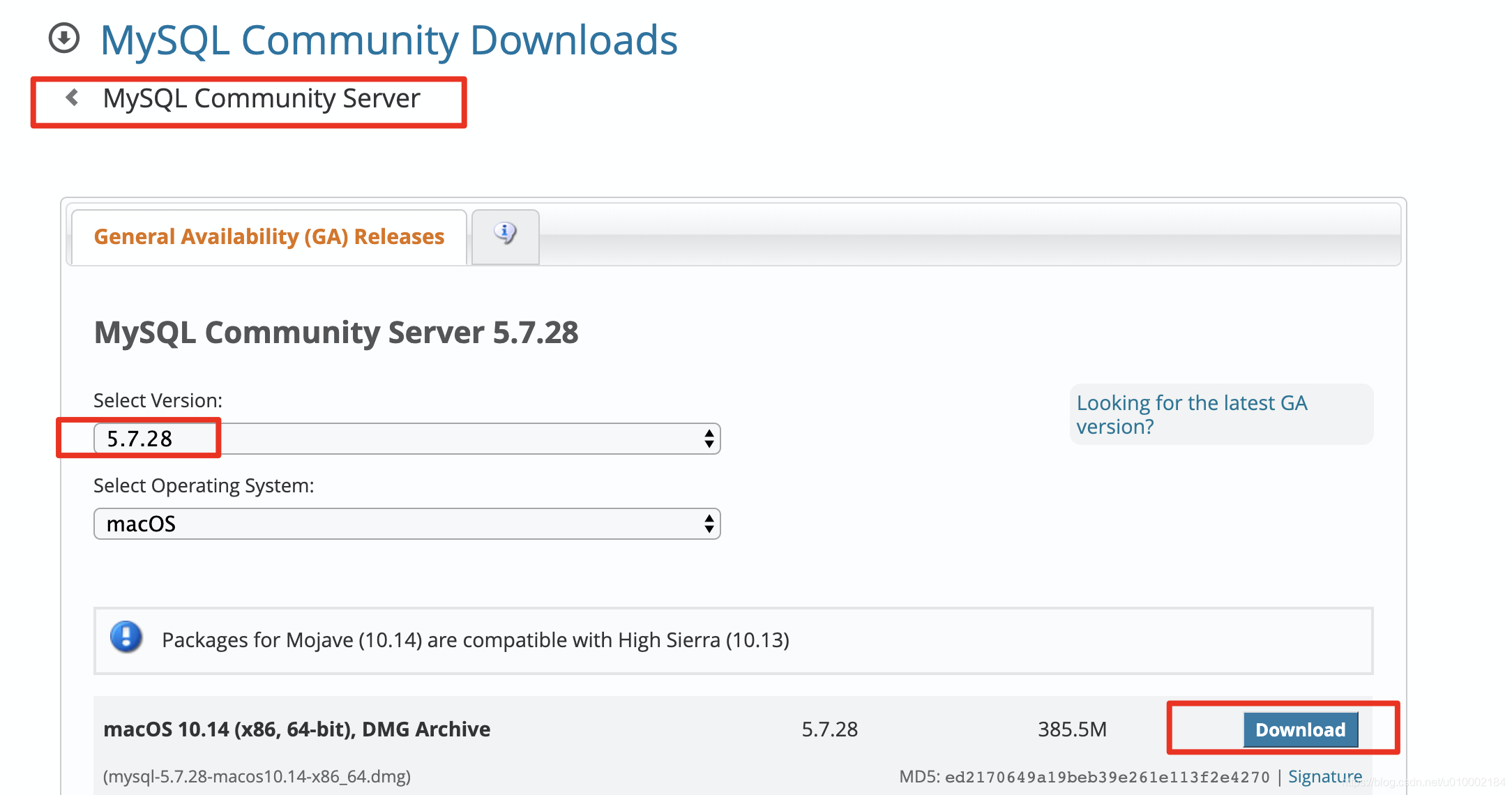
Task: Open the 5.7.28 version dropdown
Action: [x=406, y=439]
